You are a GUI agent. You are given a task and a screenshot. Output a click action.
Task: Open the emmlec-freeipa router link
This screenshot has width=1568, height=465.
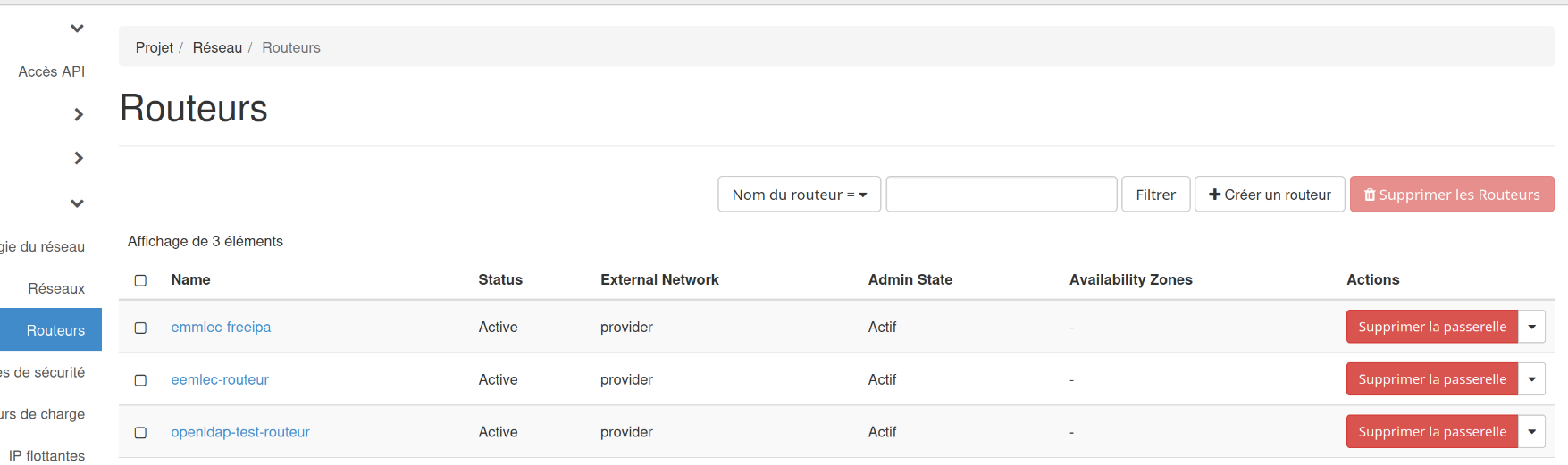[x=221, y=327]
